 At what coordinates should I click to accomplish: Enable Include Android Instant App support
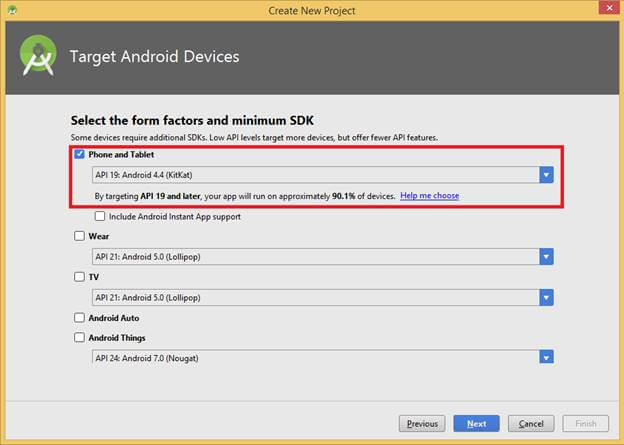click(x=100, y=216)
